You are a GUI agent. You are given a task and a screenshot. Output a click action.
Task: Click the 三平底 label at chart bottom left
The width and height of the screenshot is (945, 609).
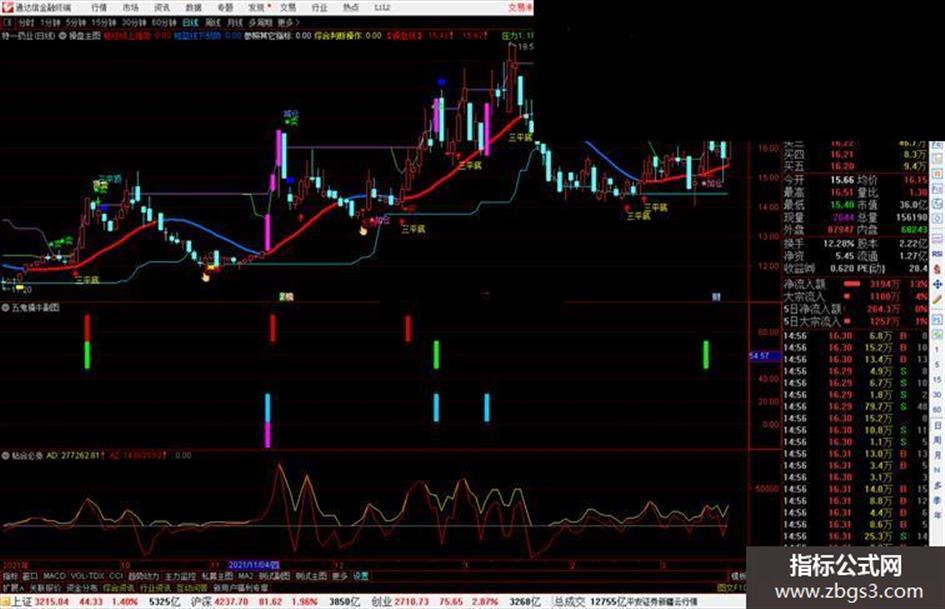point(87,280)
